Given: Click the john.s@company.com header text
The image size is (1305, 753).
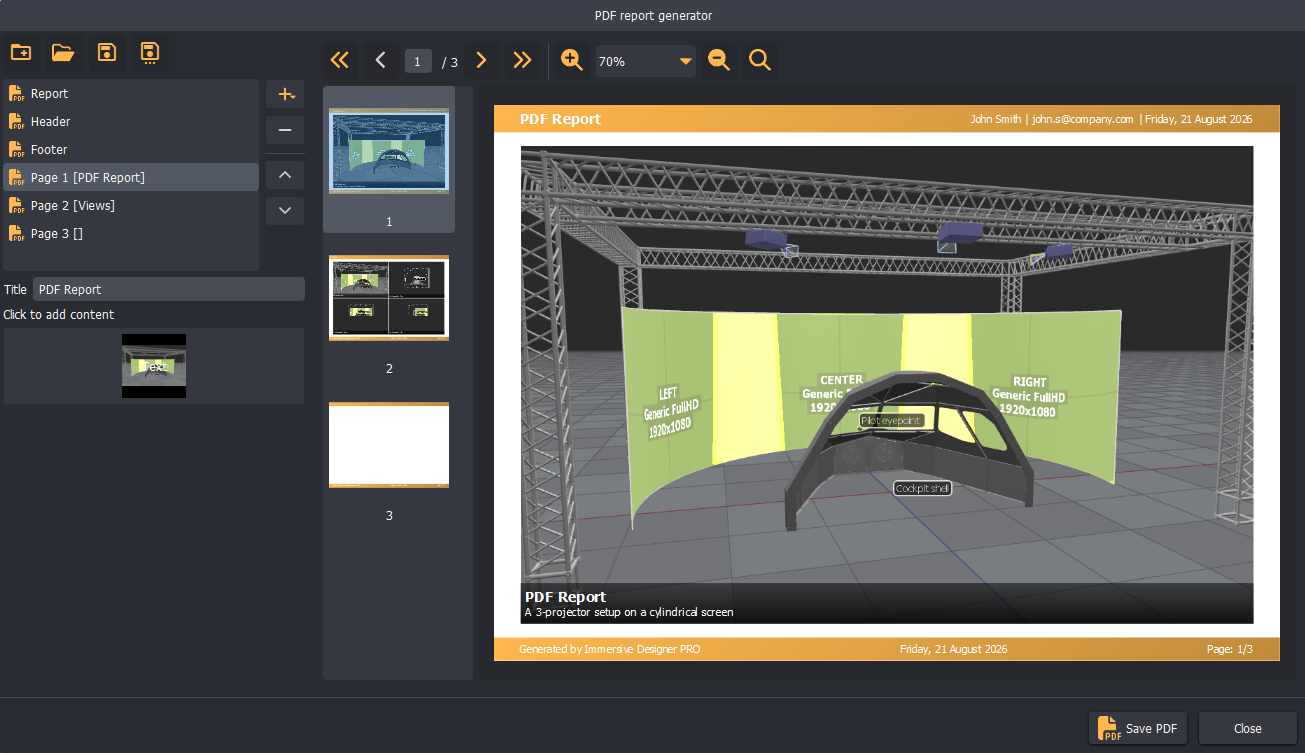Looking at the screenshot, I should 1083,119.
